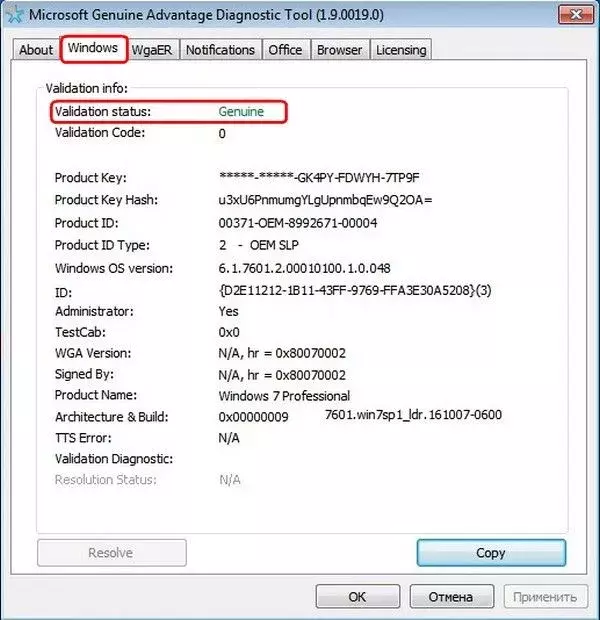Click the TestCab value 0x0

(x=229, y=332)
